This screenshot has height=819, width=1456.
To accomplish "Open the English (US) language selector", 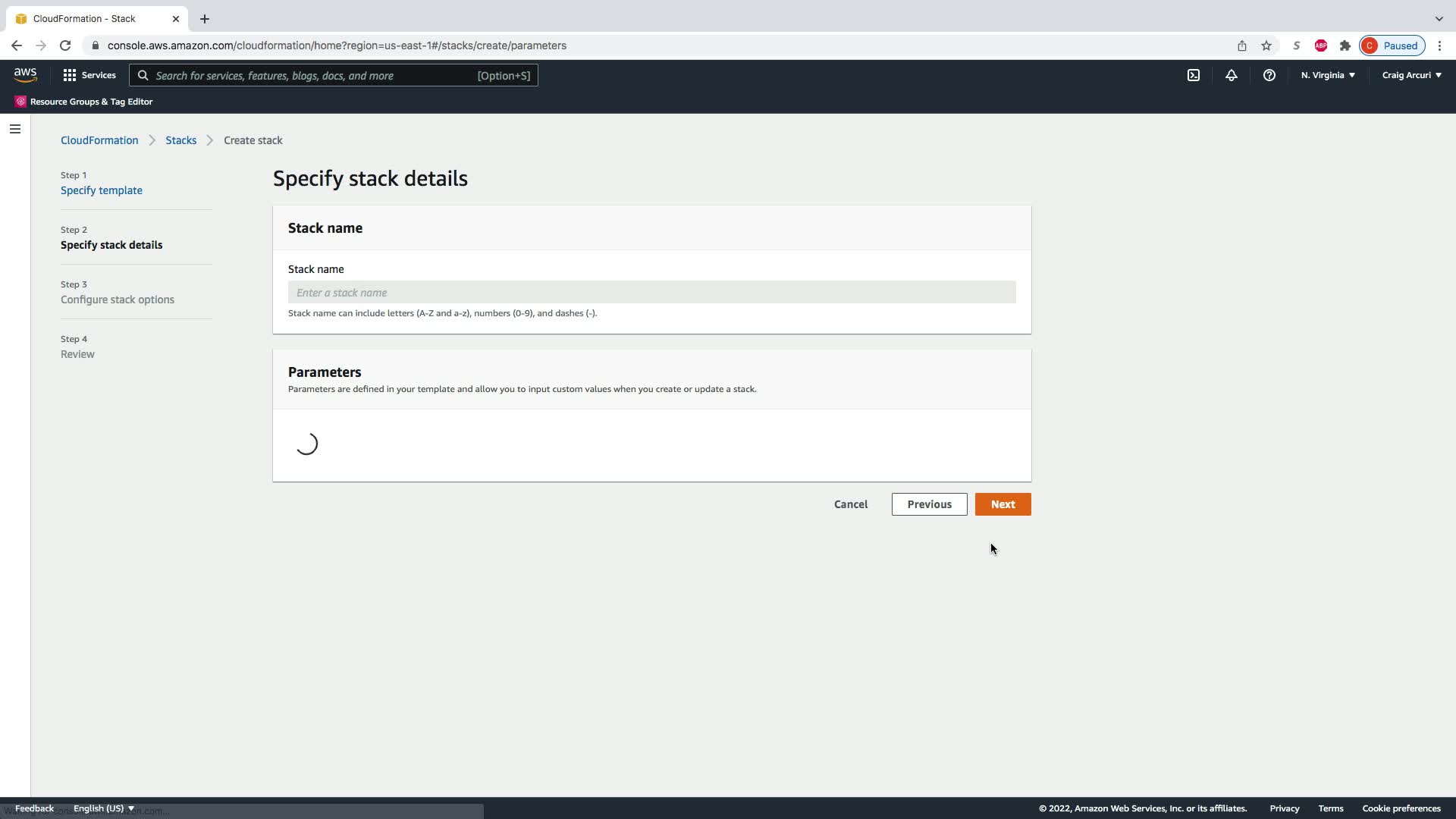I will click(104, 808).
